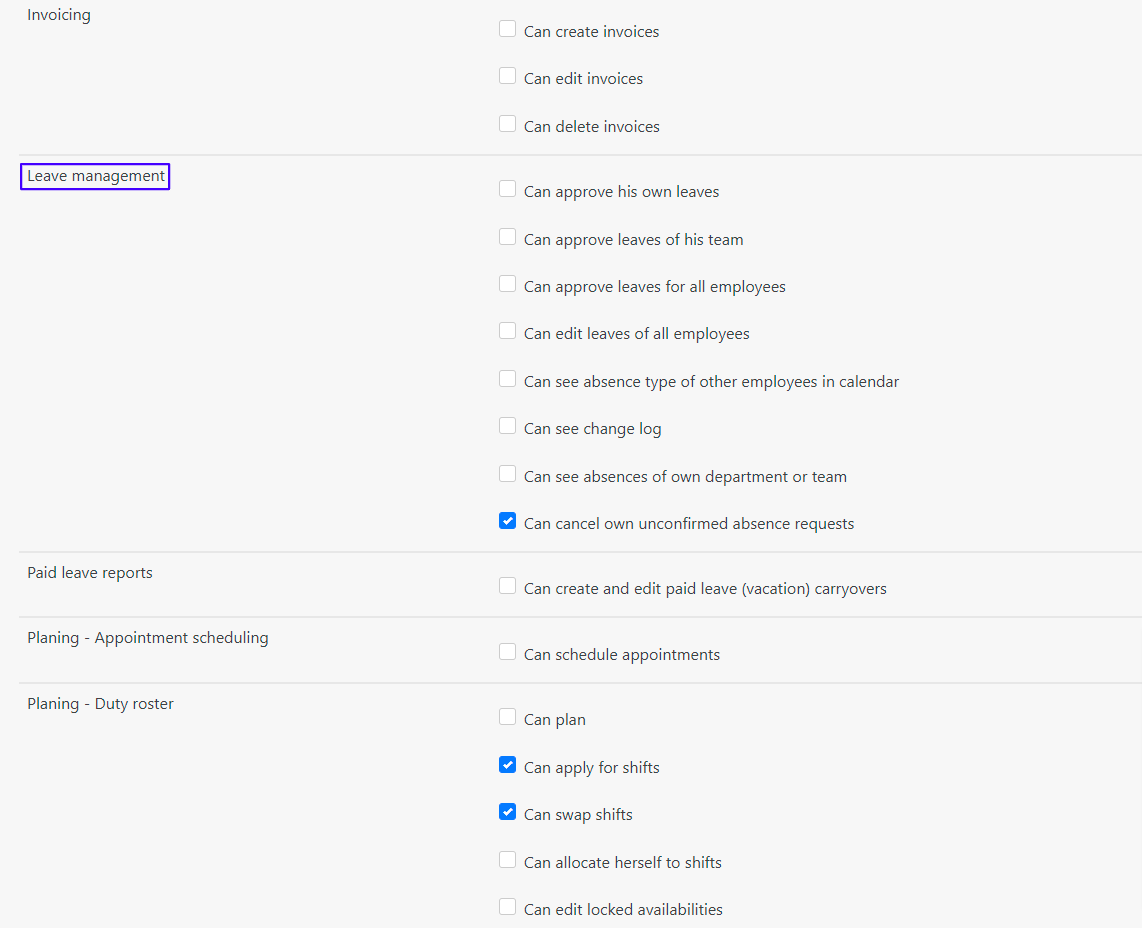Viewport: 1142px width, 928px height.
Task: Enable 'Can approve his own leaves'
Action: tap(507, 189)
